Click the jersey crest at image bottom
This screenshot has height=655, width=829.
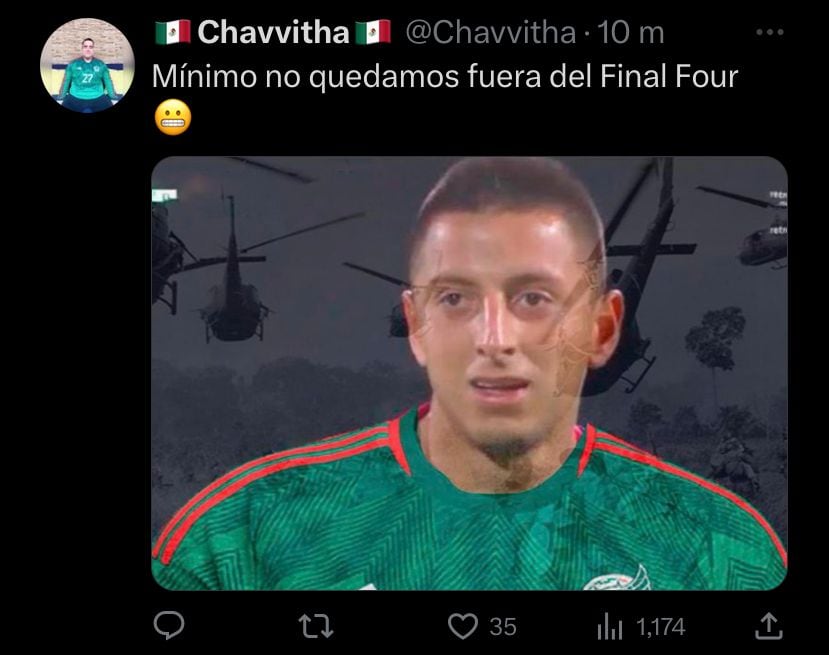tap(617, 579)
